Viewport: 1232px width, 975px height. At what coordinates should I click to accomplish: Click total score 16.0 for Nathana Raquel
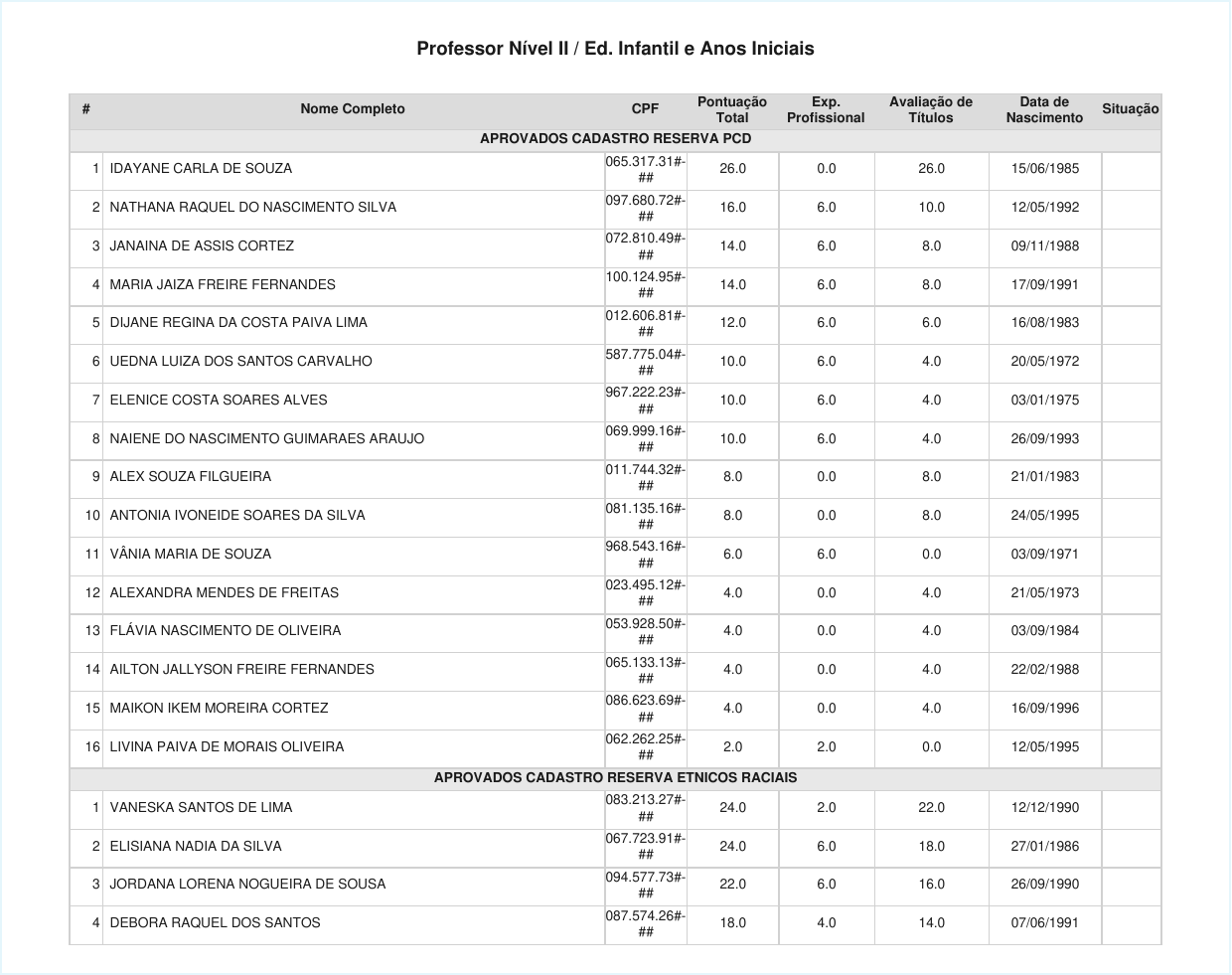(x=732, y=208)
